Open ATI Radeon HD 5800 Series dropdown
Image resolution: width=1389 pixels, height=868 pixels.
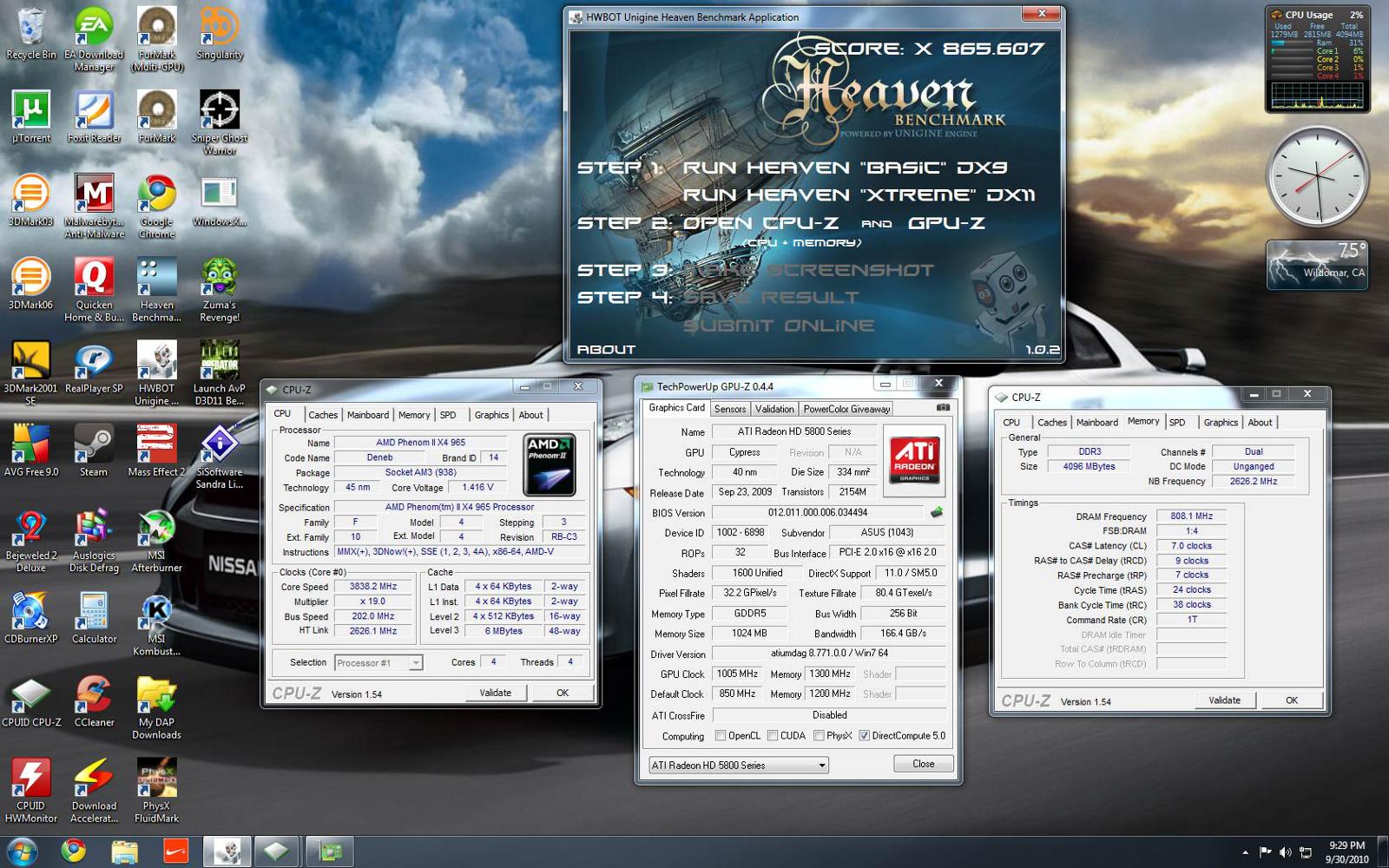click(739, 765)
